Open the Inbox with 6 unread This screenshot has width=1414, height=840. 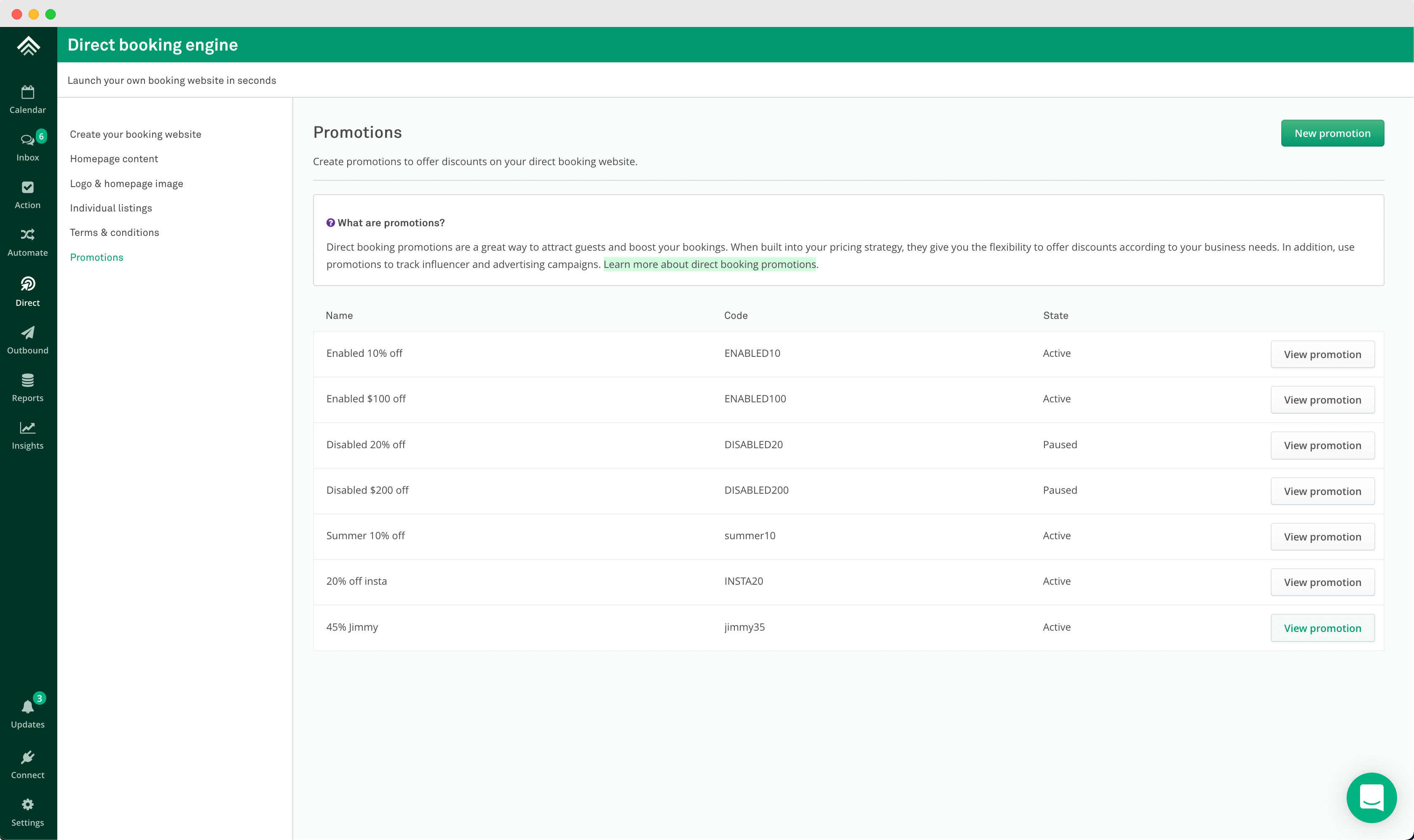tap(27, 147)
